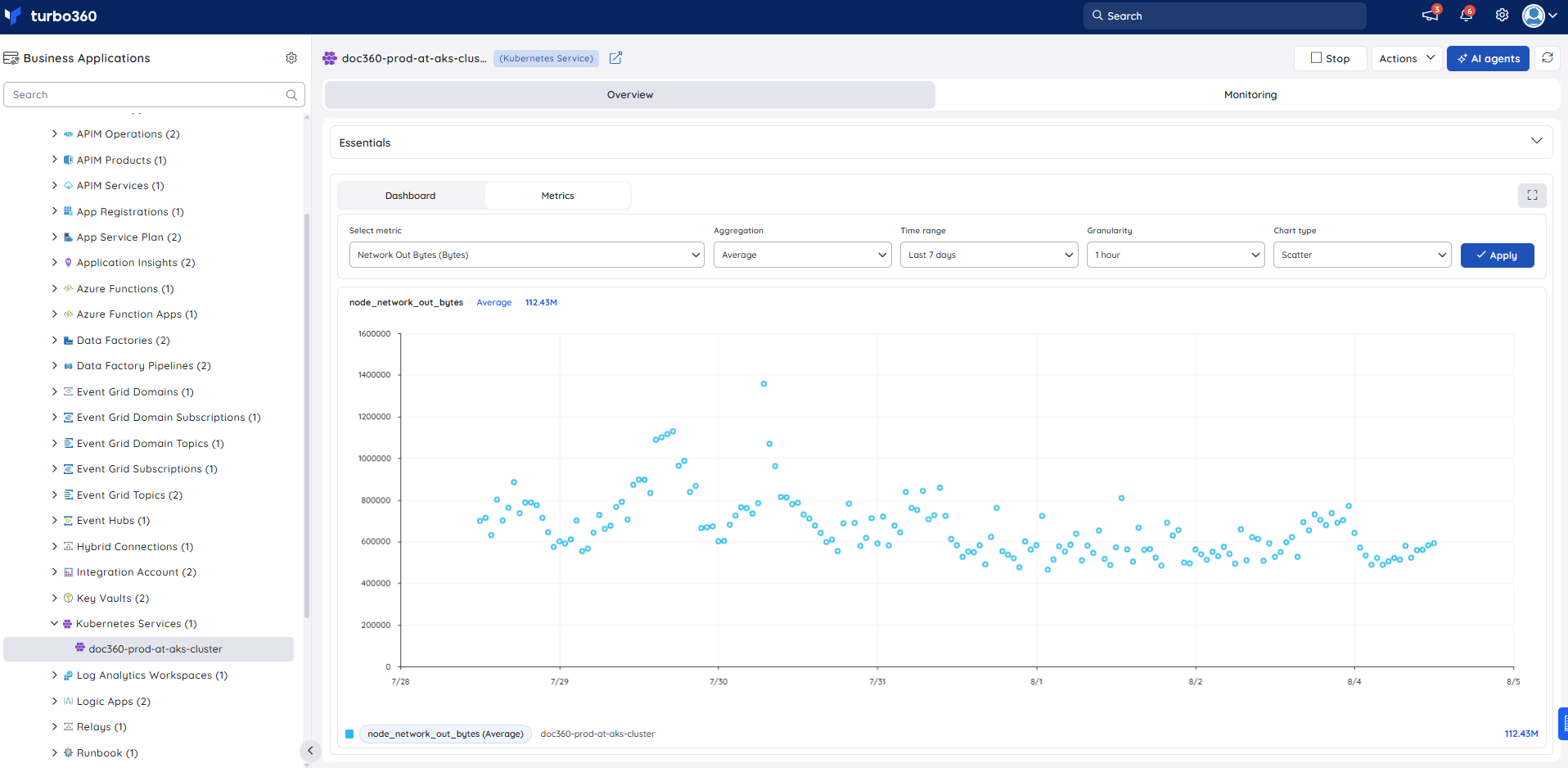Collapse the Kubernetes Services tree node
This screenshot has width=1568, height=768.
55,624
